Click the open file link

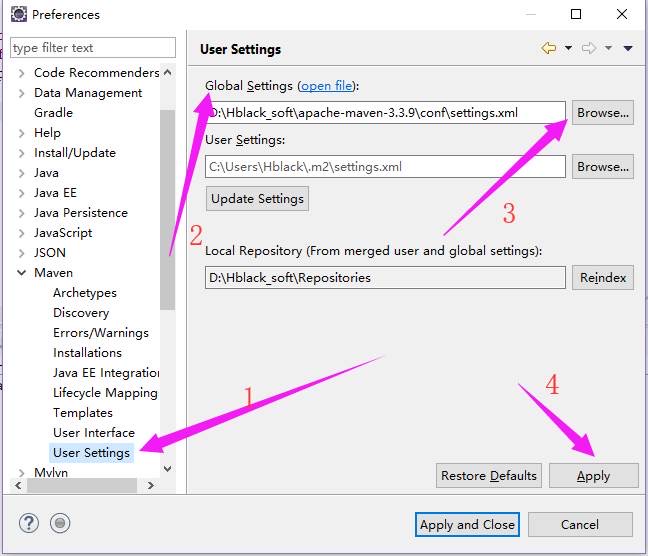tap(327, 86)
